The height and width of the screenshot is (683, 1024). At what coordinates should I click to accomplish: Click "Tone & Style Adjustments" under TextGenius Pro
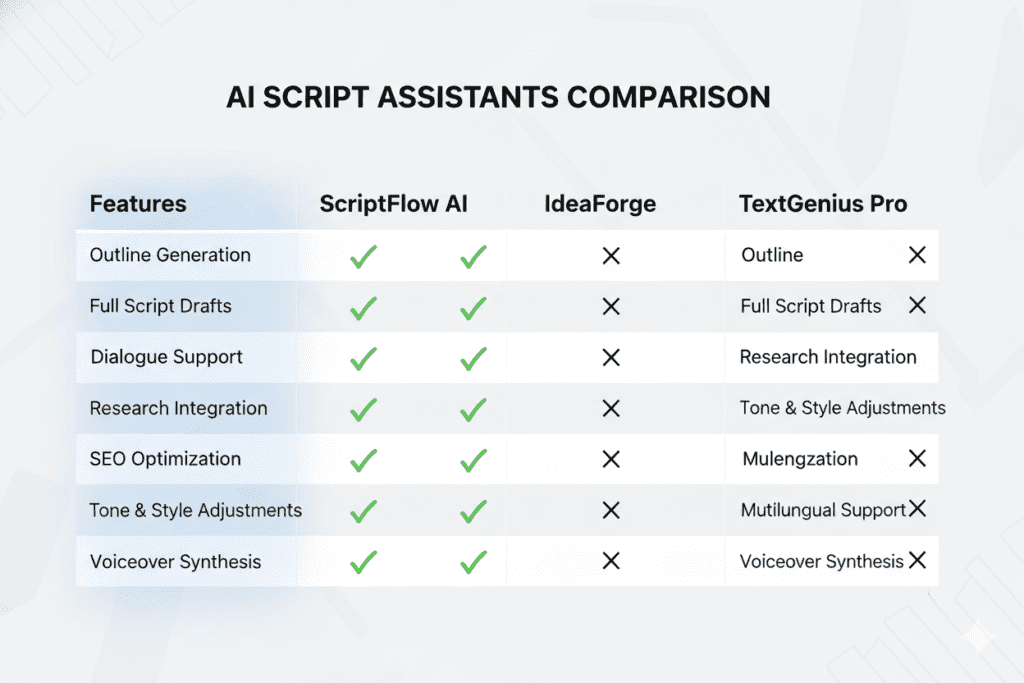click(x=842, y=408)
